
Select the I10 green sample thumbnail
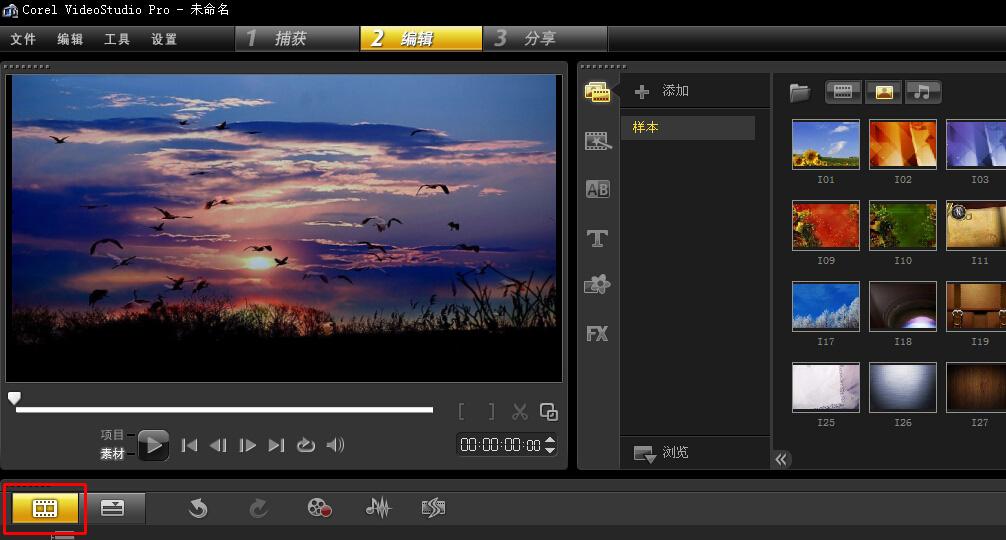pyautogui.click(x=902, y=225)
